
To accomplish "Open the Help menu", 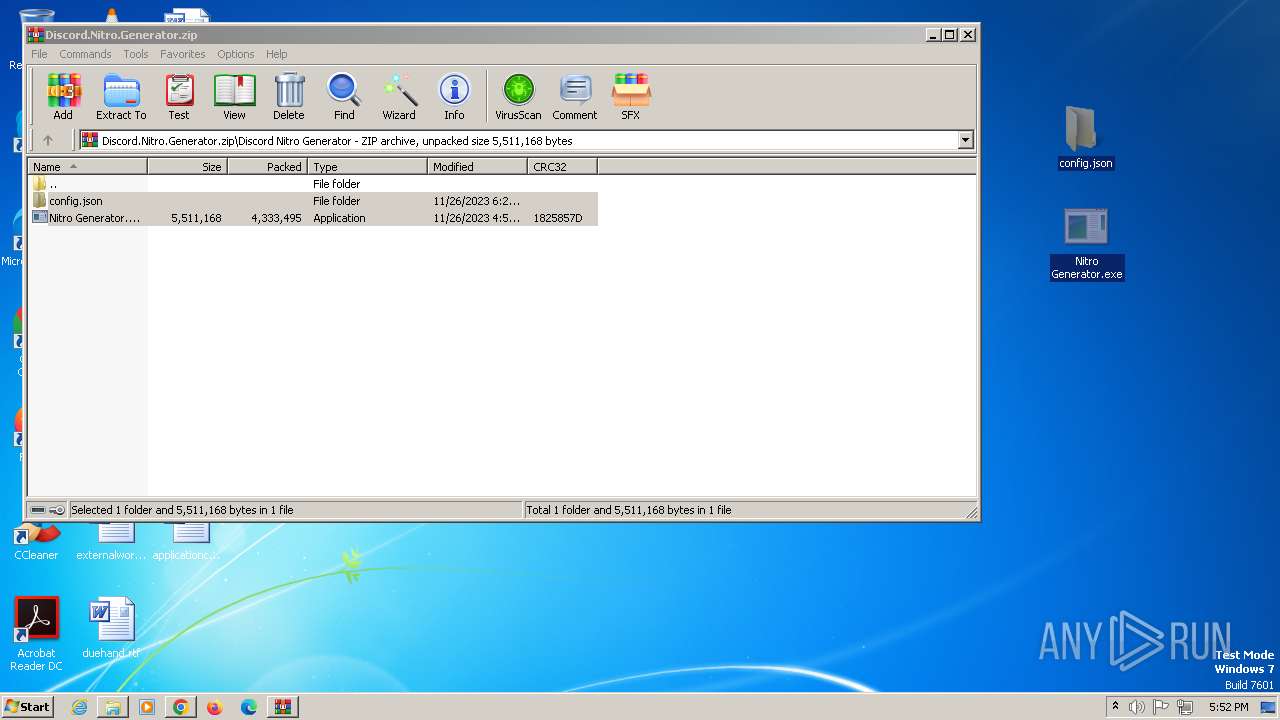I will pos(277,54).
